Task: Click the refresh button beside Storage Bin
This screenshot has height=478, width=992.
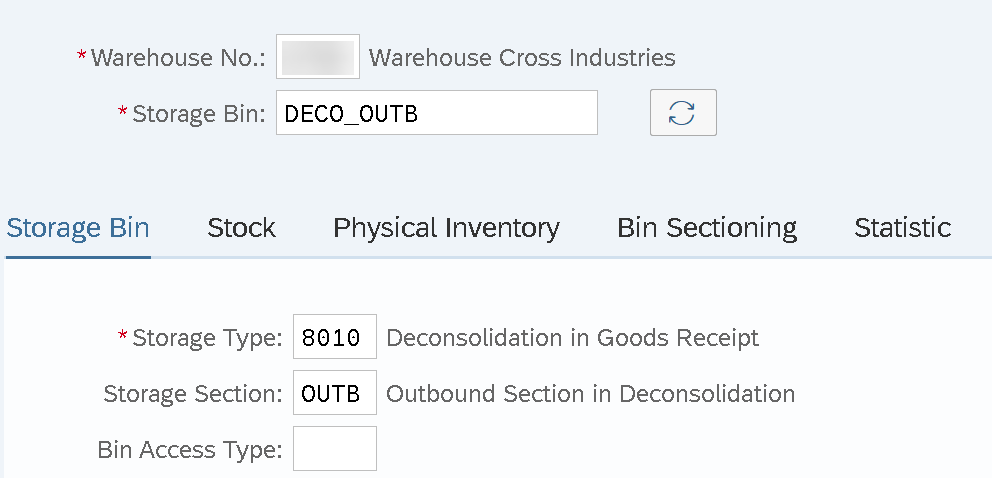Action: click(682, 113)
